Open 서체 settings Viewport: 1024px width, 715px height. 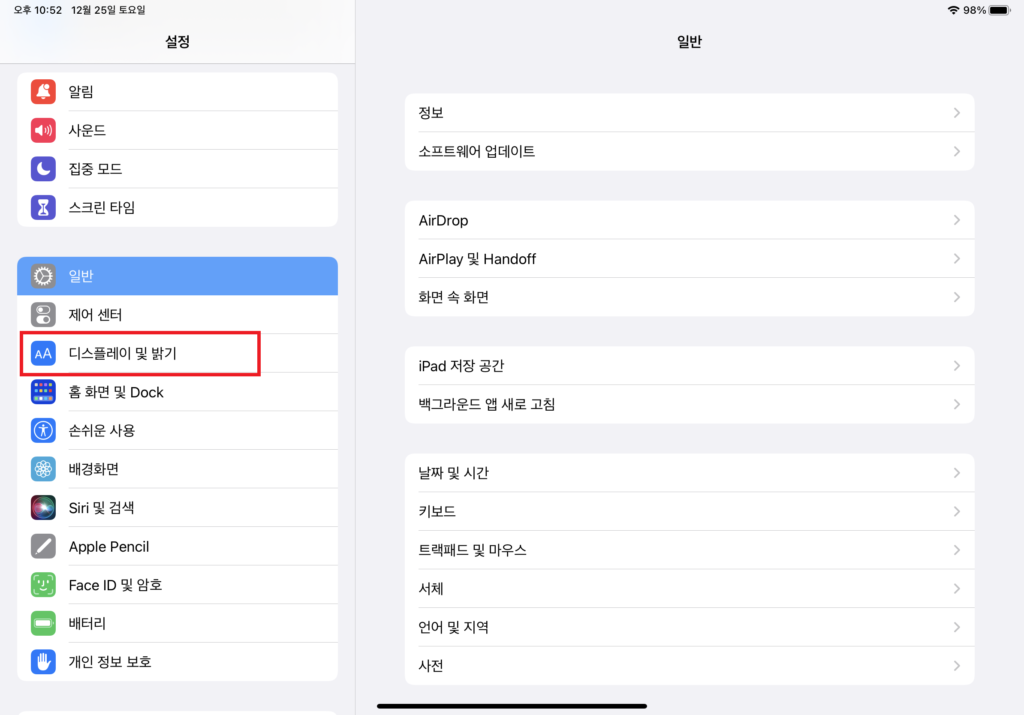click(690, 588)
